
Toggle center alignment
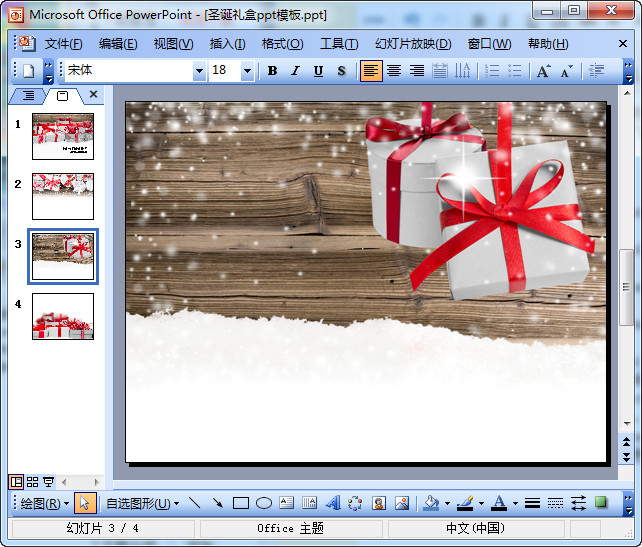click(x=394, y=71)
